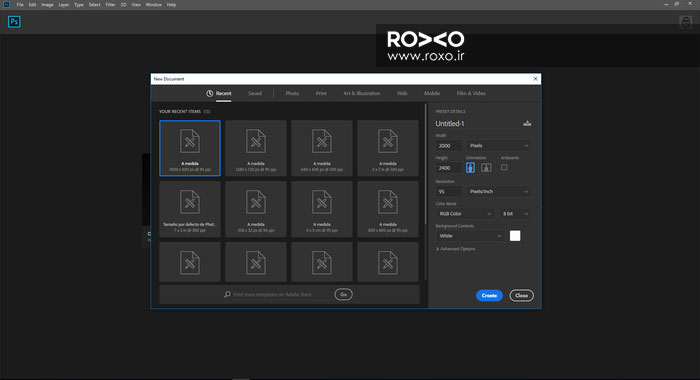
Task: Switch to the Recent tab
Action: [x=219, y=93]
